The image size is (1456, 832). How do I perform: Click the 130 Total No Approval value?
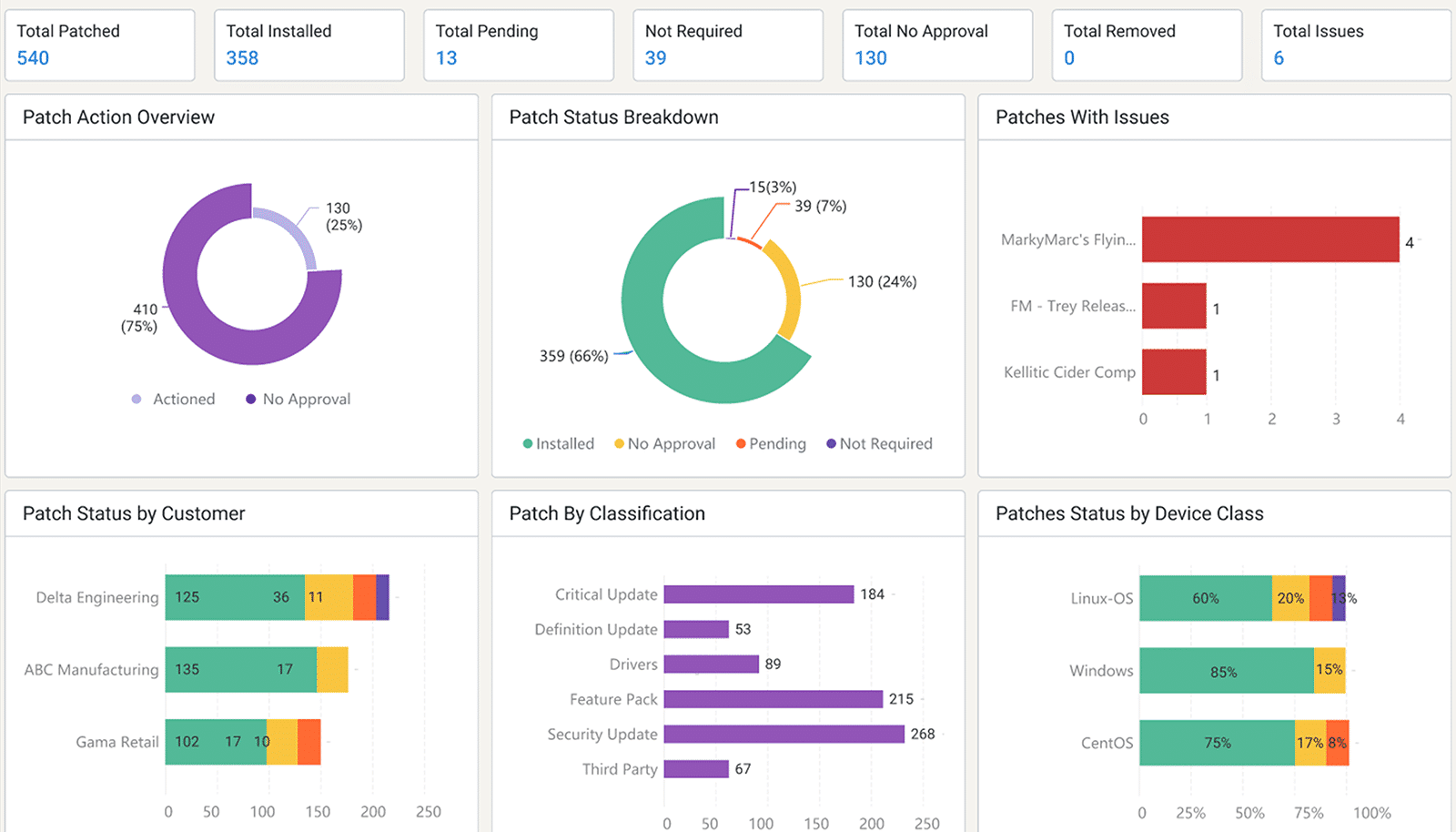click(x=871, y=57)
